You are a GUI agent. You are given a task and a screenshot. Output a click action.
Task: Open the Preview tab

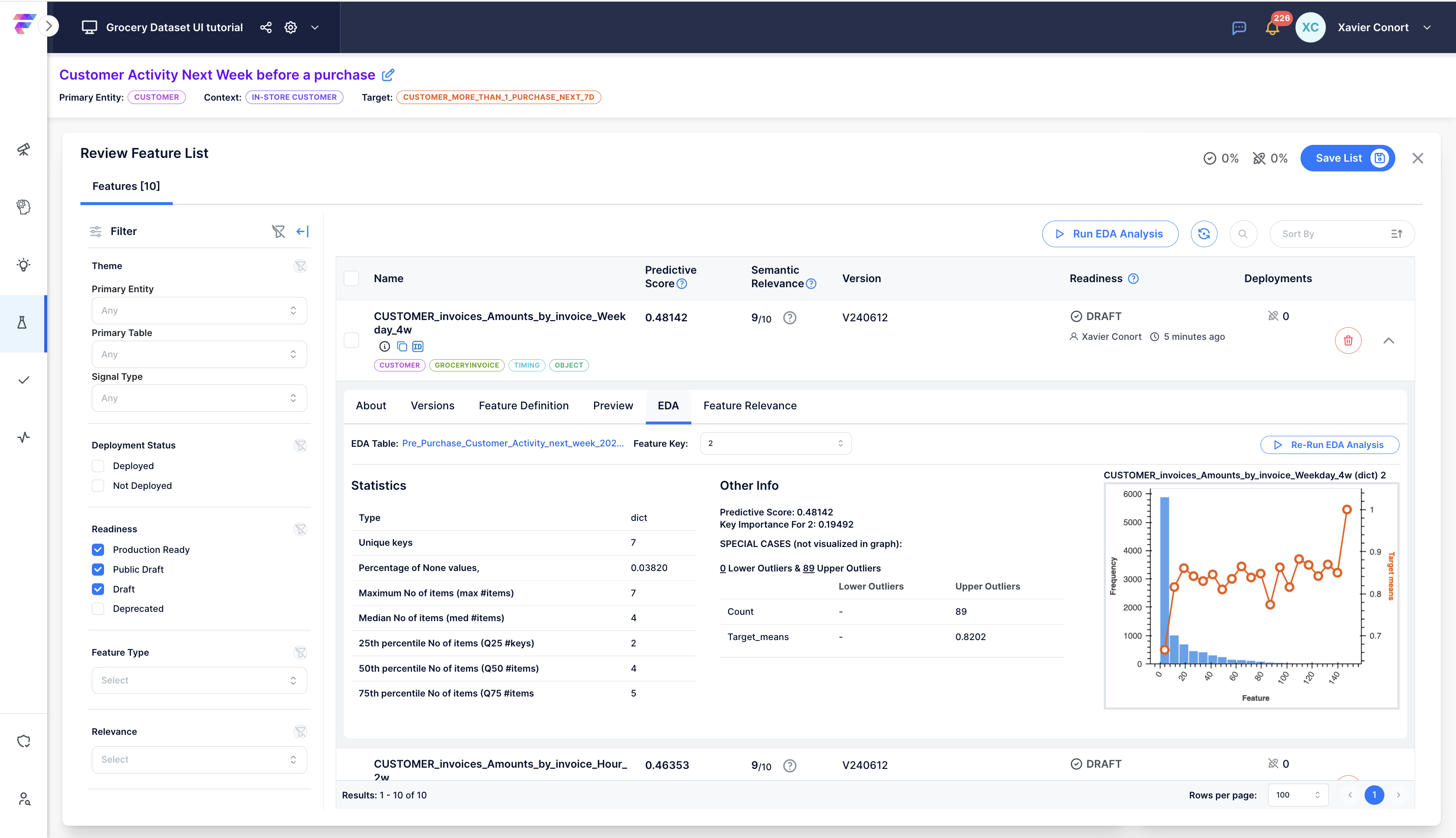click(613, 406)
